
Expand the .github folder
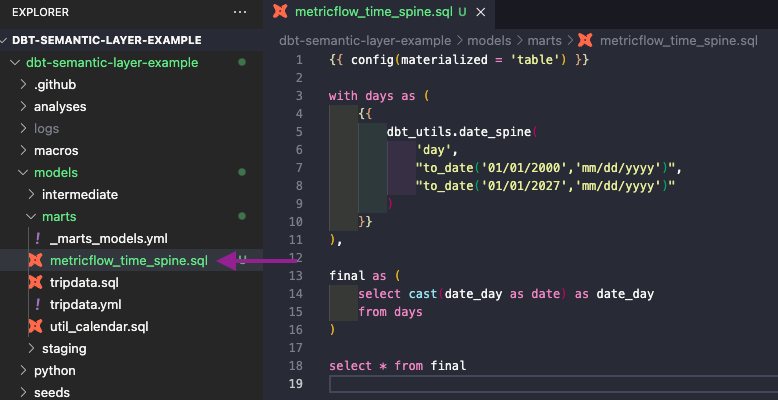coord(23,84)
